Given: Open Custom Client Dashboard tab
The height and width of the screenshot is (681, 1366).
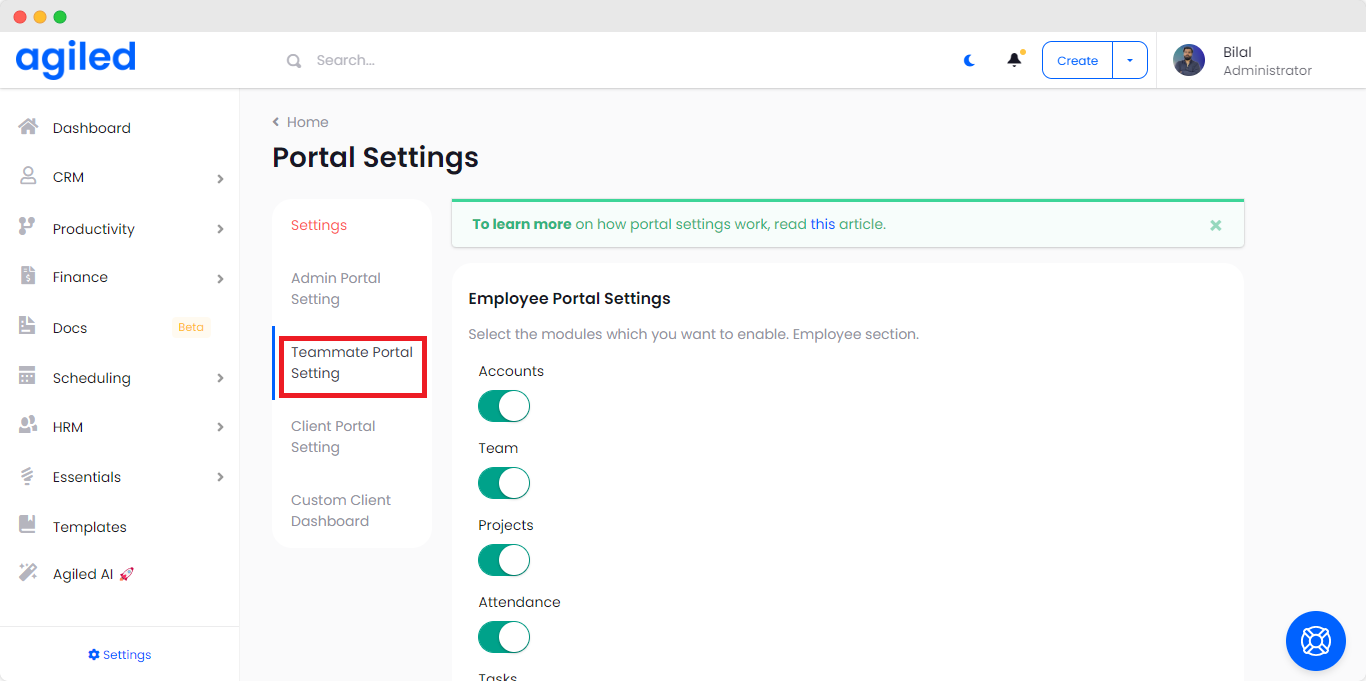Looking at the screenshot, I should (341, 510).
